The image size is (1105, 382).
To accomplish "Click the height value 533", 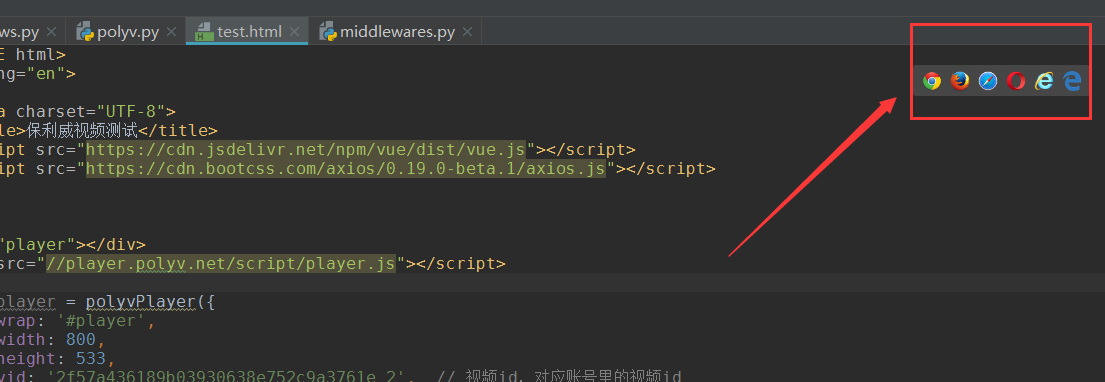I will coord(91,359).
